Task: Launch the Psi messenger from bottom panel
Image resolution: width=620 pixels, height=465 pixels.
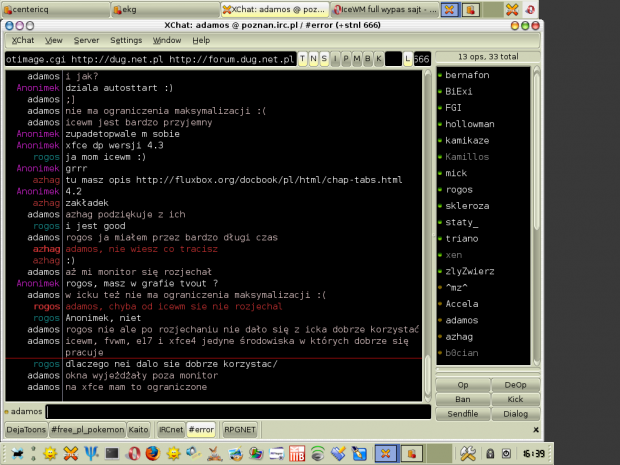Action: (91, 453)
